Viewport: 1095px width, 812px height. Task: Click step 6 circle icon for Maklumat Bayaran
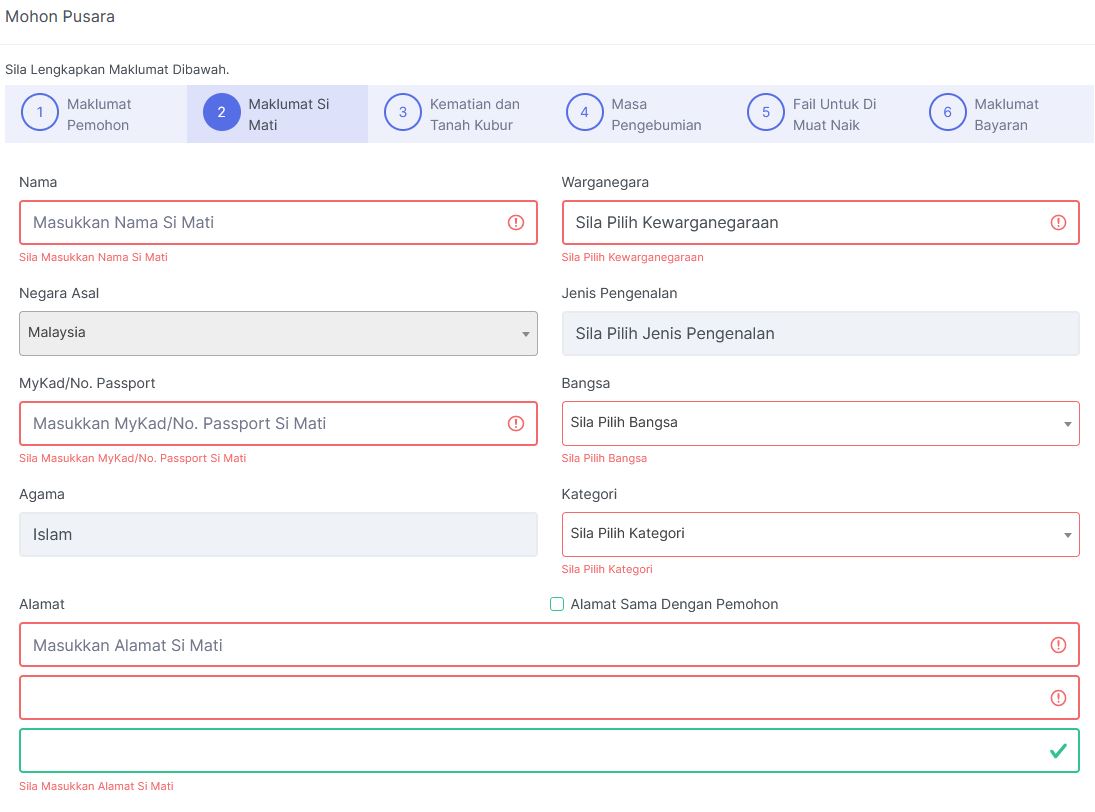tap(947, 113)
